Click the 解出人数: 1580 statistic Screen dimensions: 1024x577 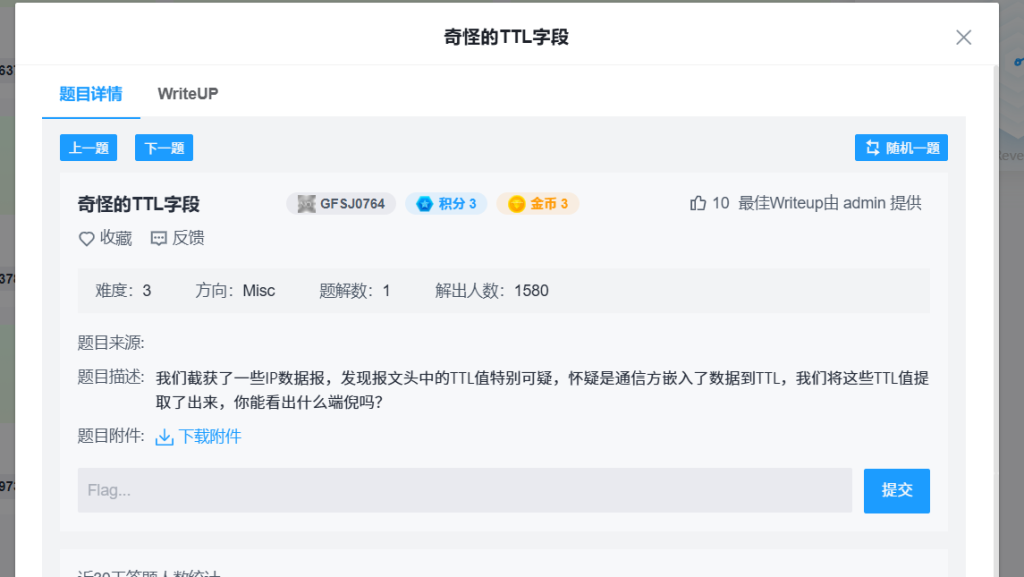tap(491, 291)
